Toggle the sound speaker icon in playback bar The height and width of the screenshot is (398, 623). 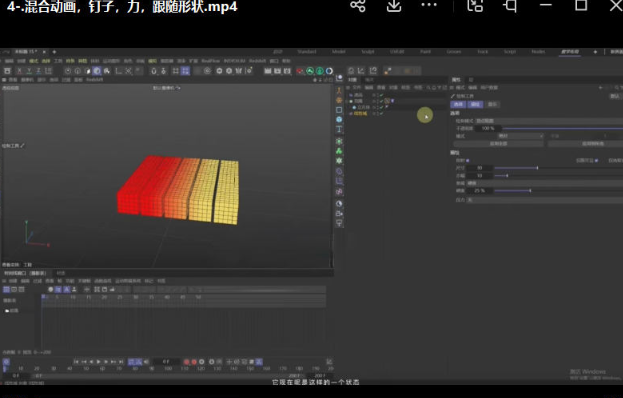tap(146, 362)
